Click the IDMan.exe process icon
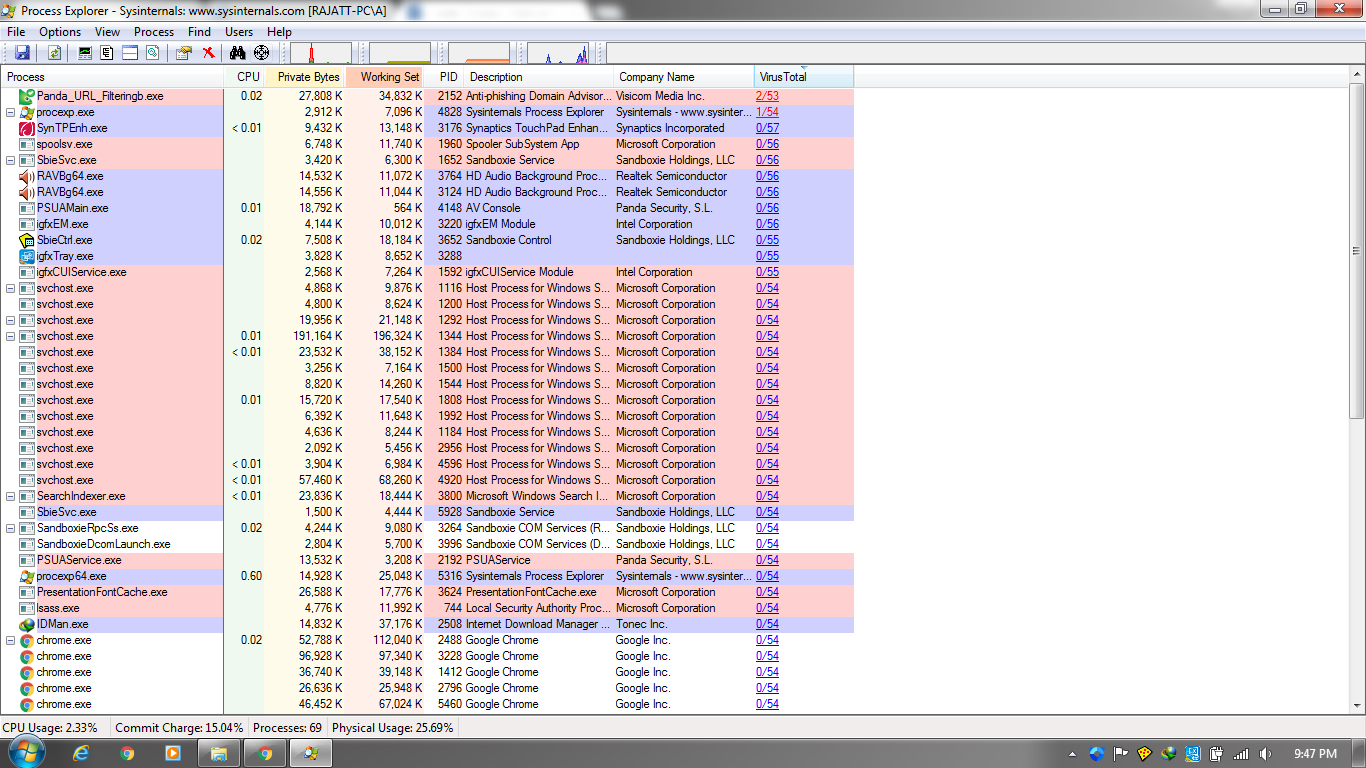Viewport: 1366px width, 768px height. point(27,624)
